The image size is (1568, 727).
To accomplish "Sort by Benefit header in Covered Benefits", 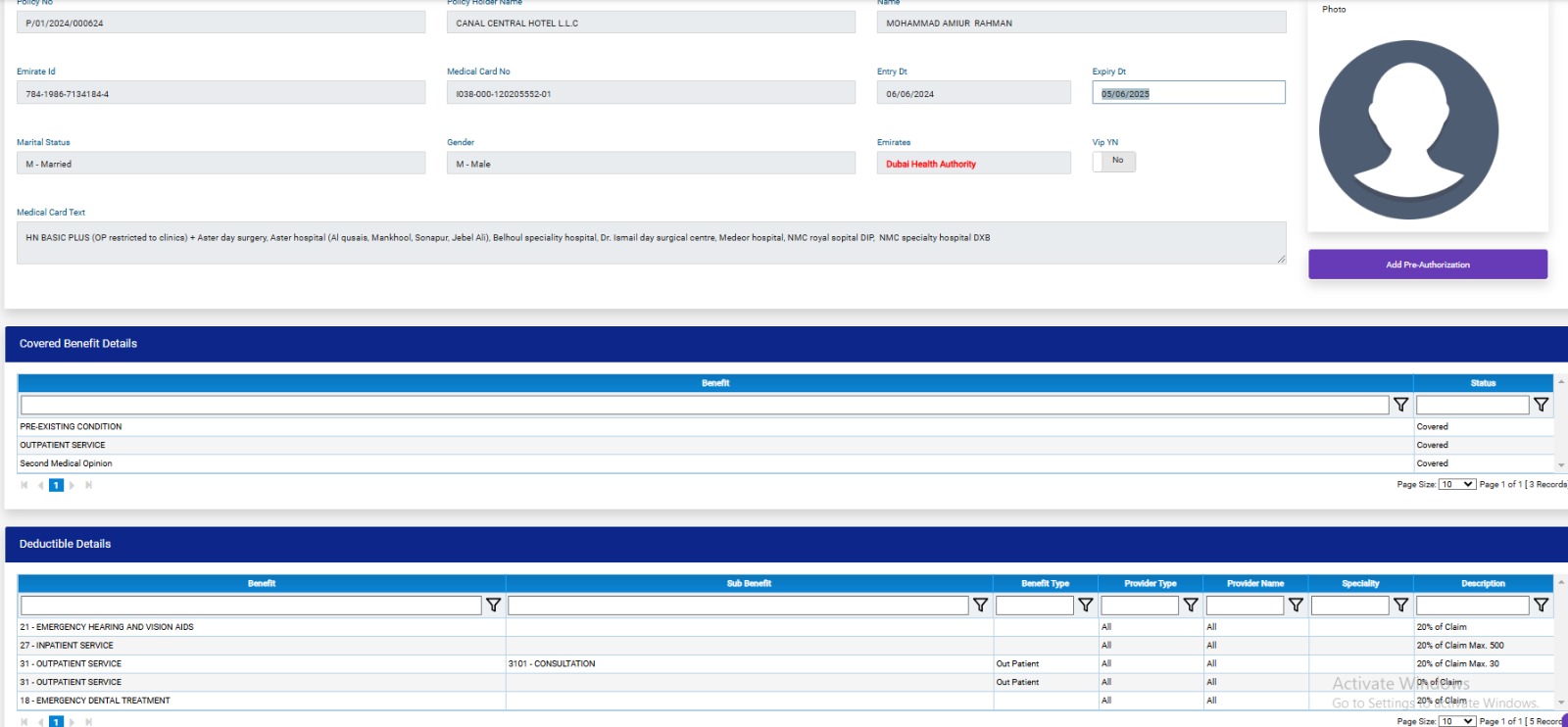I will tap(714, 383).
